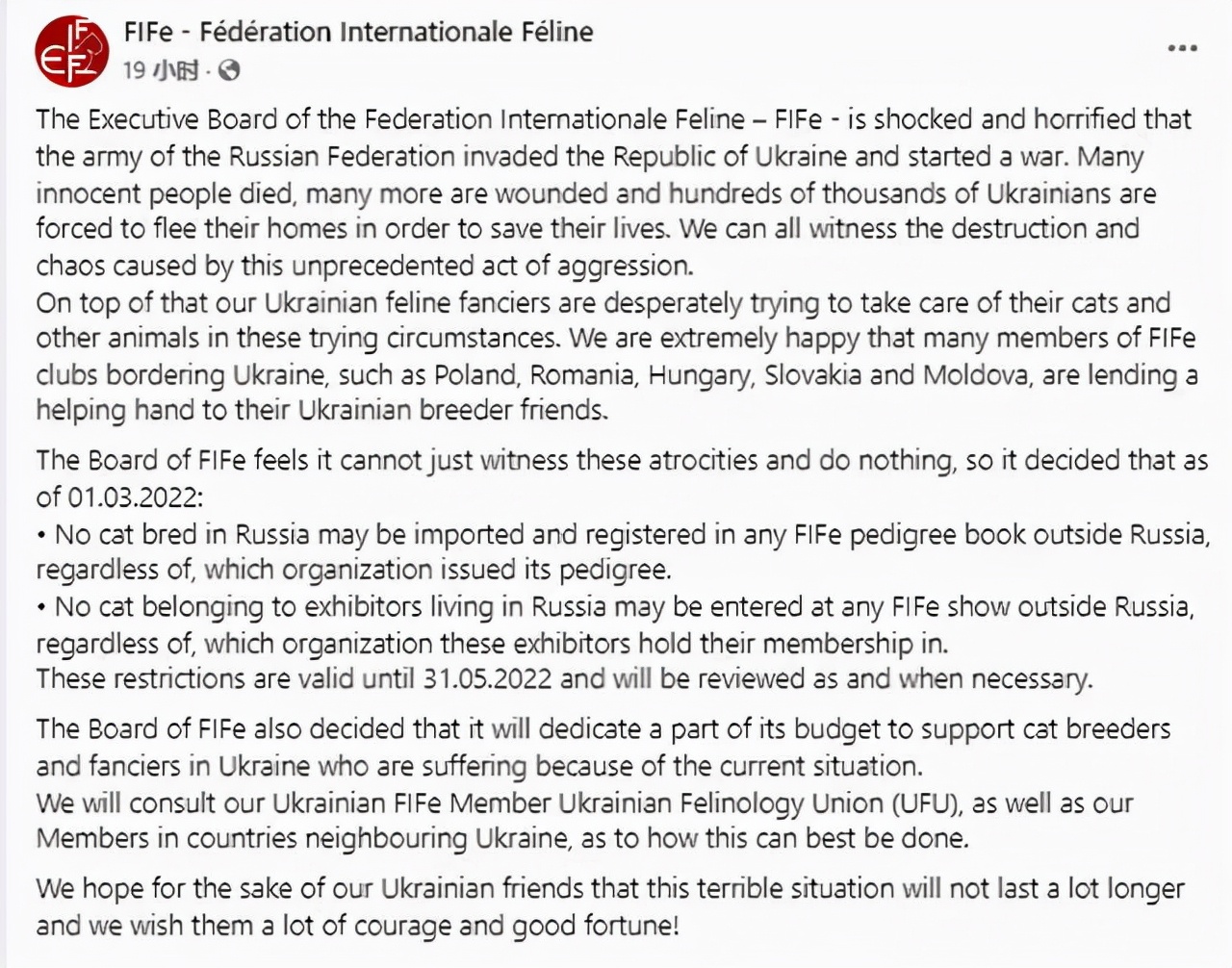Open the three-dot post options menu
The width and height of the screenshot is (1232, 968).
coord(1182,48)
